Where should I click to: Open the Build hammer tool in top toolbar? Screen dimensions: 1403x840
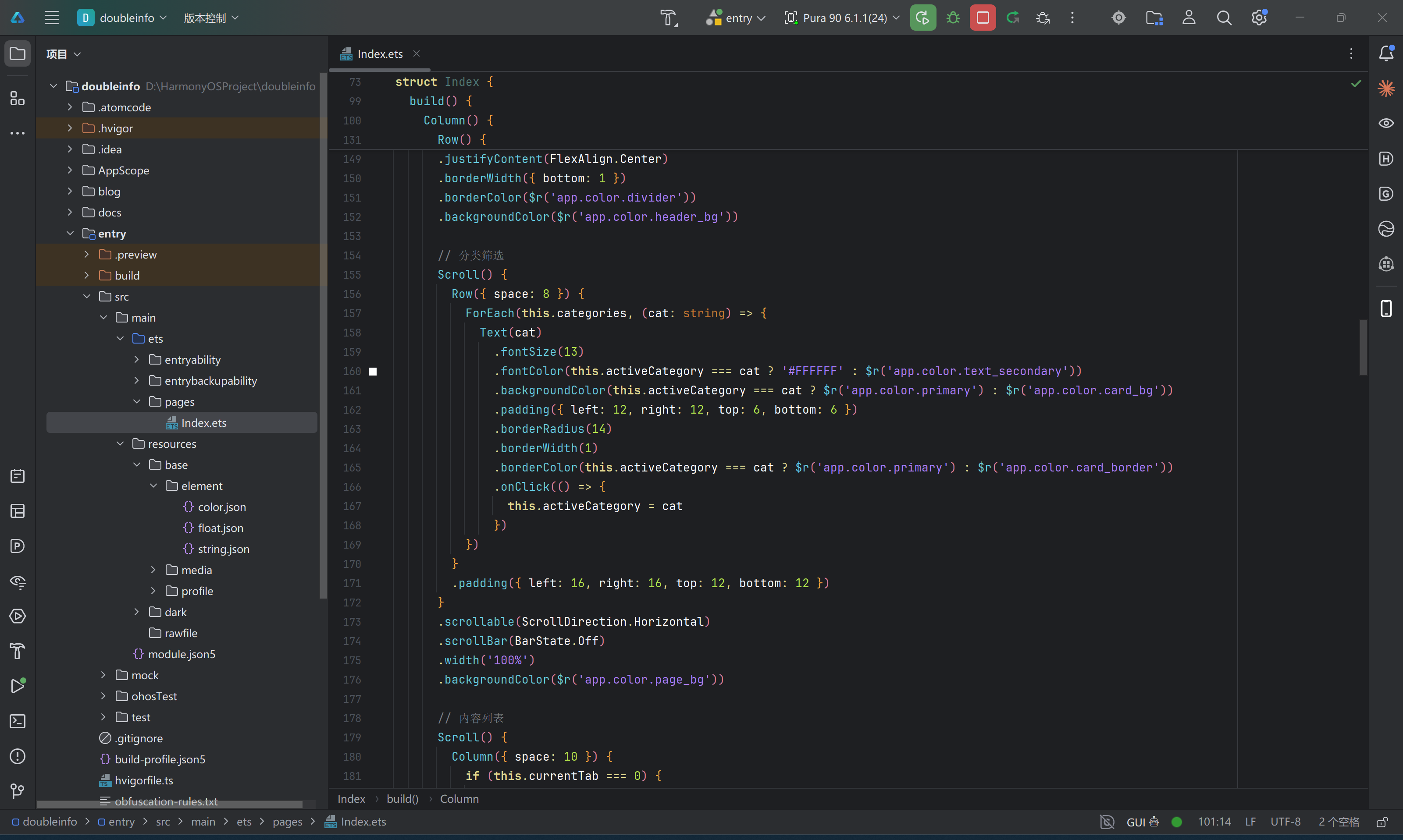point(669,18)
